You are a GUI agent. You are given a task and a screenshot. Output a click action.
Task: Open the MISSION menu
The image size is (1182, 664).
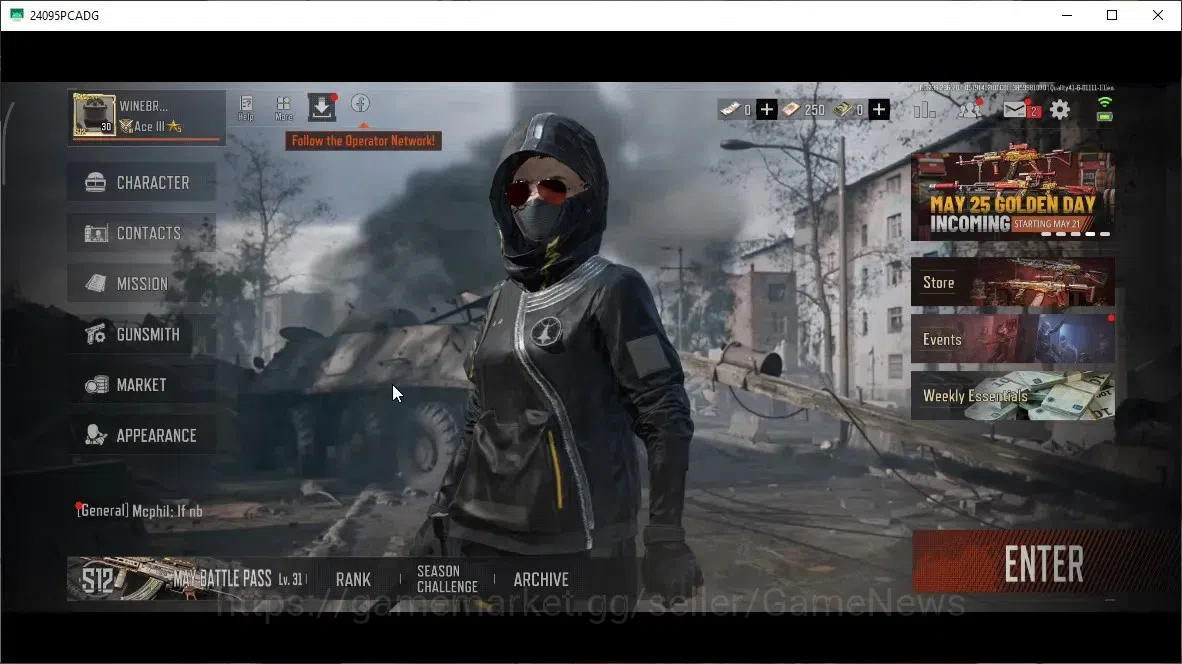click(142, 283)
